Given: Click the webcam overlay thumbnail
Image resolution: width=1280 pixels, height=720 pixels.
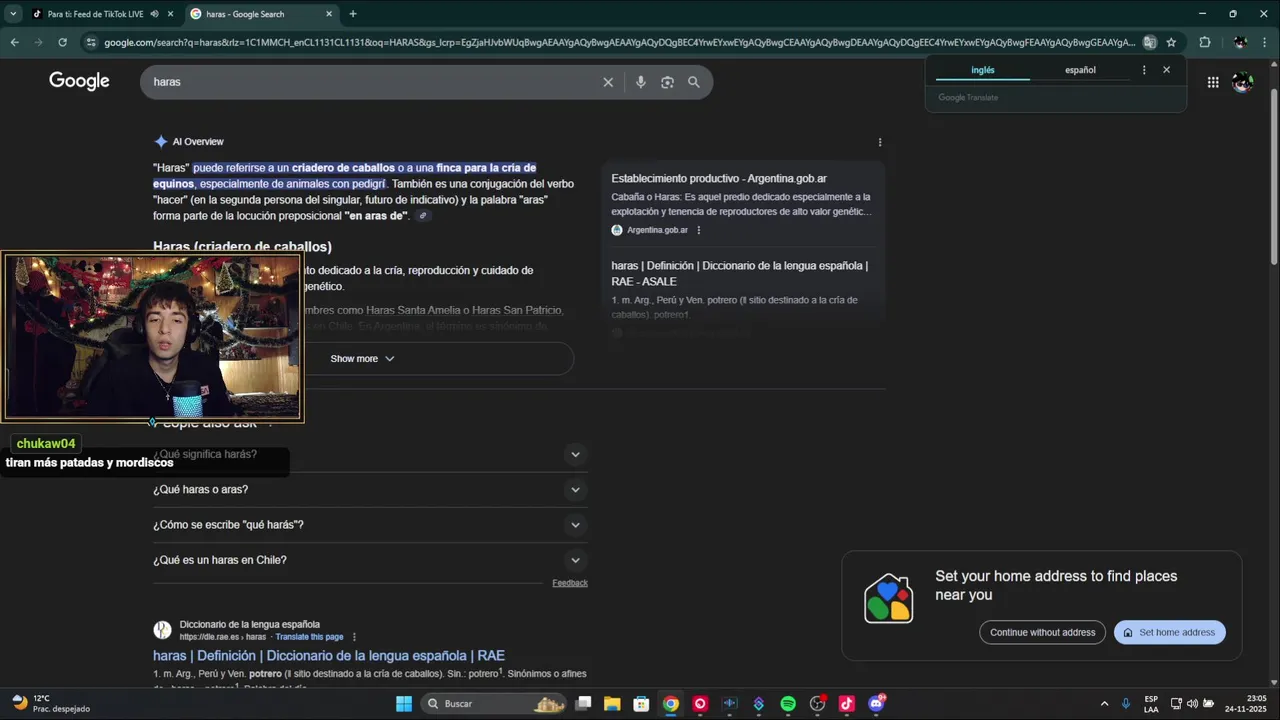Looking at the screenshot, I should 153,337.
